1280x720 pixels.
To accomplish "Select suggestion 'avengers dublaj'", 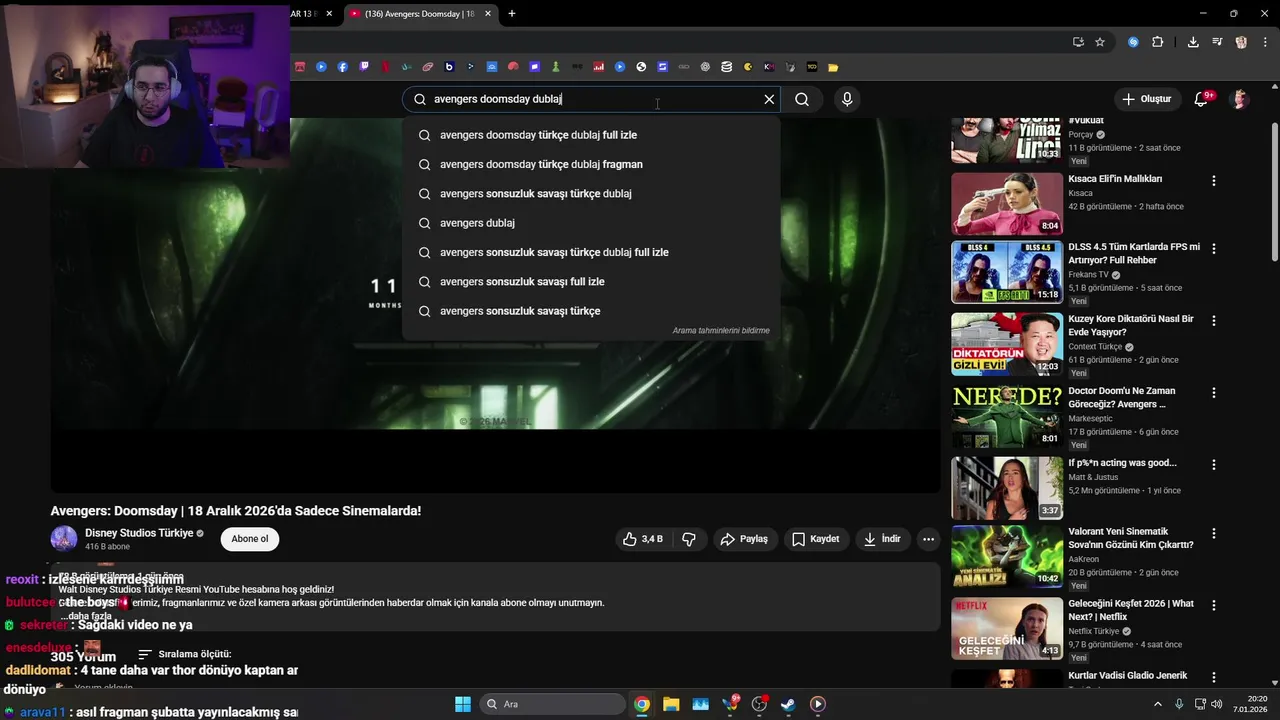I will (x=591, y=223).
